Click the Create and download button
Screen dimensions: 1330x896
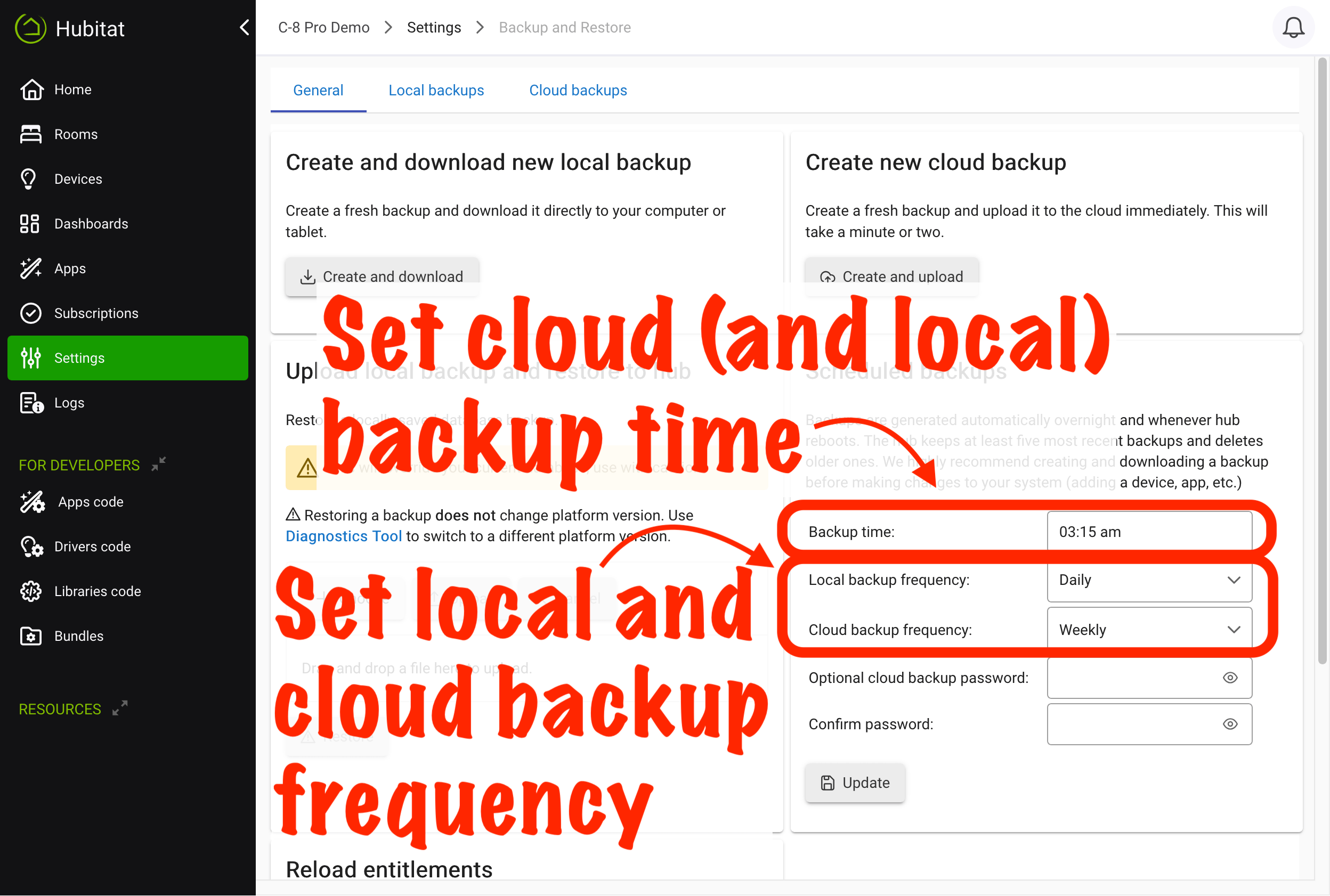click(x=382, y=276)
